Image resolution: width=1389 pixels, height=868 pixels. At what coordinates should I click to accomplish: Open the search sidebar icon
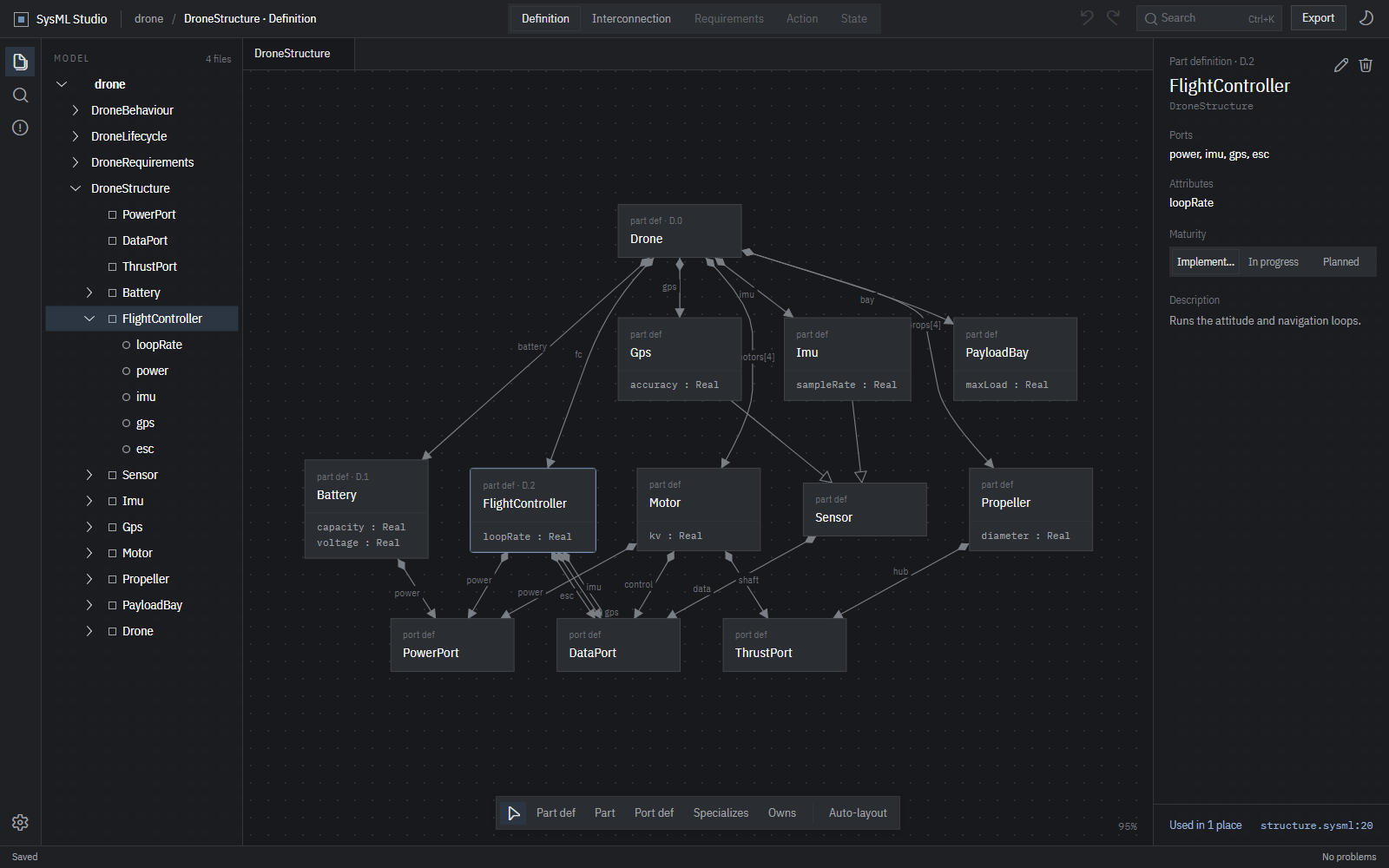pyautogui.click(x=20, y=95)
